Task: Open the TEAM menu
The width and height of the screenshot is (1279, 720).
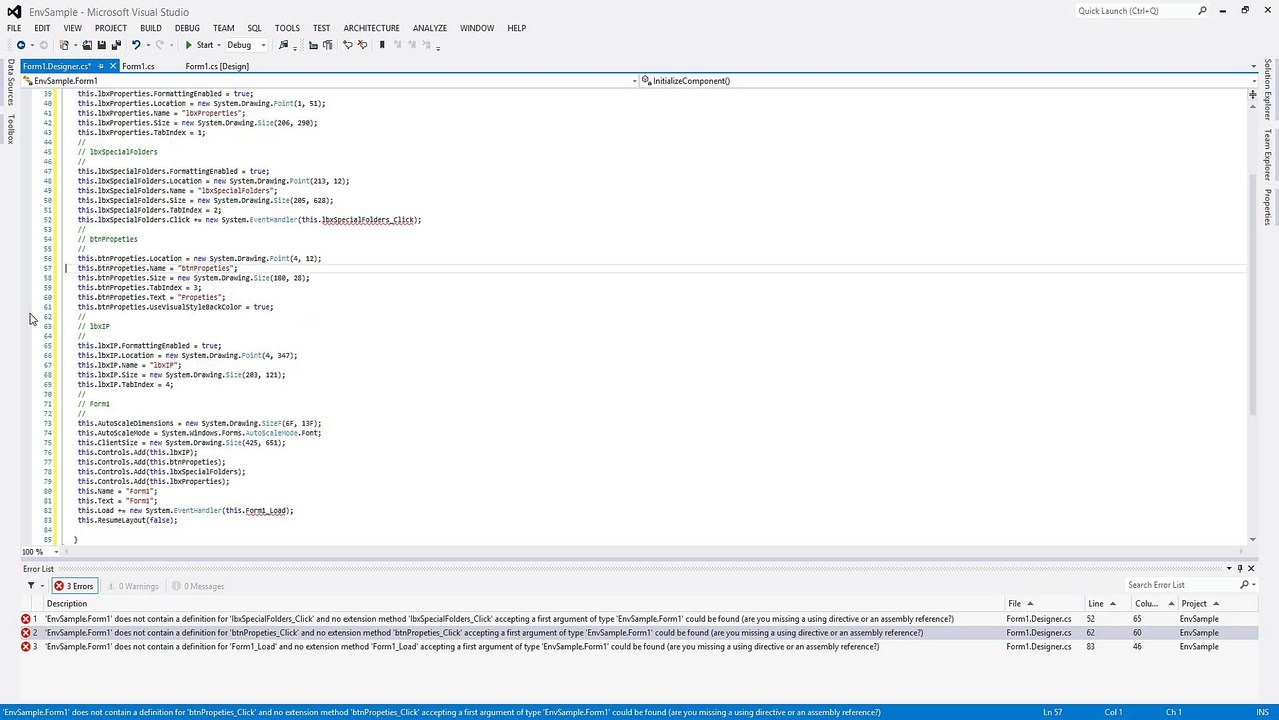Action: coord(224,28)
